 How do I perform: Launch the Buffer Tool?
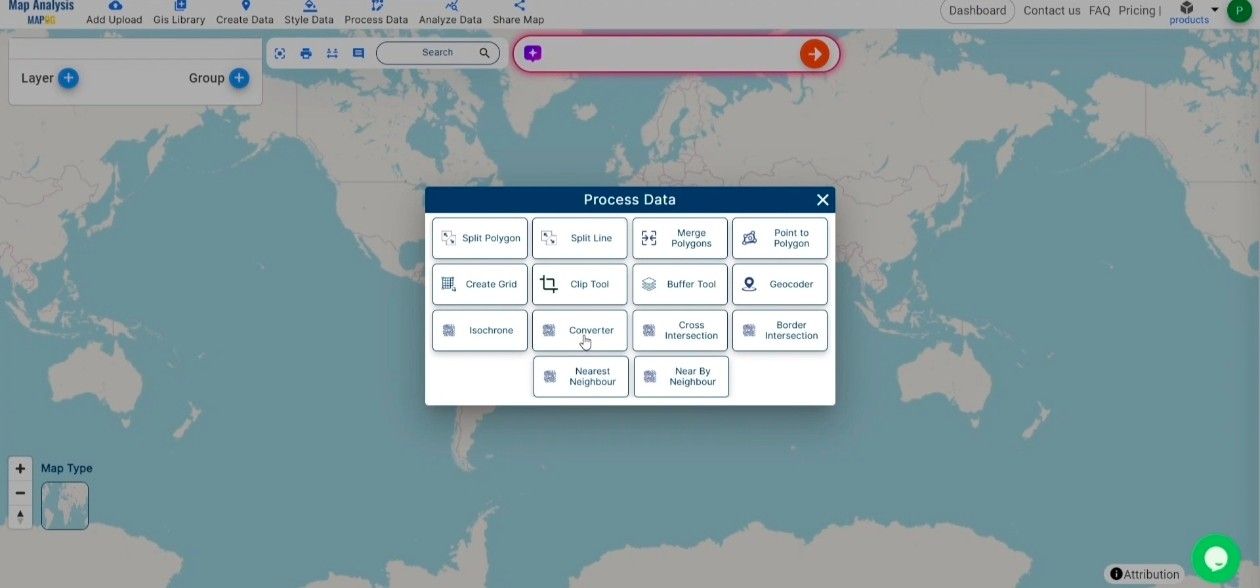pyautogui.click(x=680, y=284)
